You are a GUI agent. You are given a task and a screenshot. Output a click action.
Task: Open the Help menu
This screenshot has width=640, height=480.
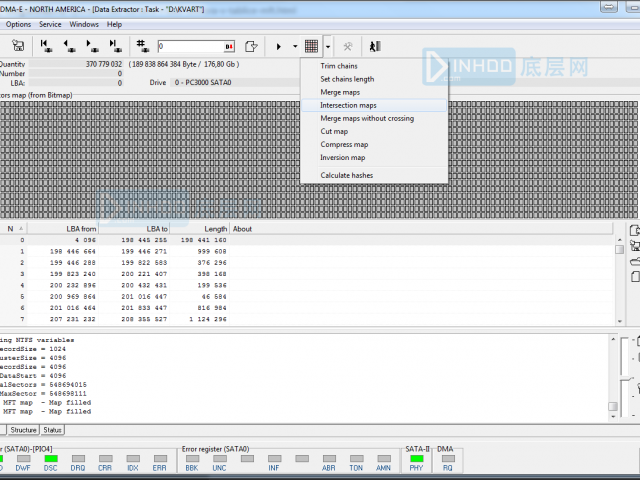(x=115, y=24)
